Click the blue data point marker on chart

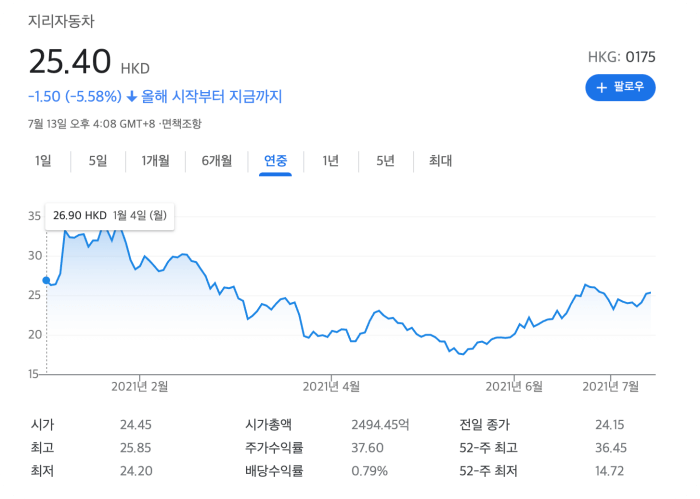(46, 280)
